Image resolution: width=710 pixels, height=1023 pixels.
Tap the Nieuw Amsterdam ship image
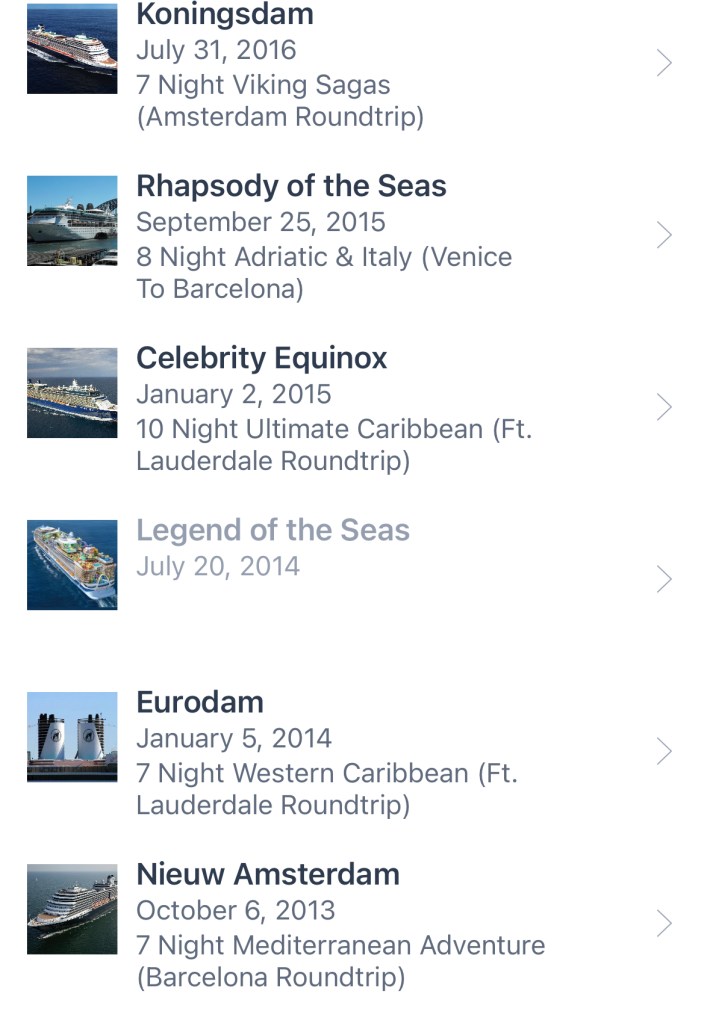pos(72,909)
